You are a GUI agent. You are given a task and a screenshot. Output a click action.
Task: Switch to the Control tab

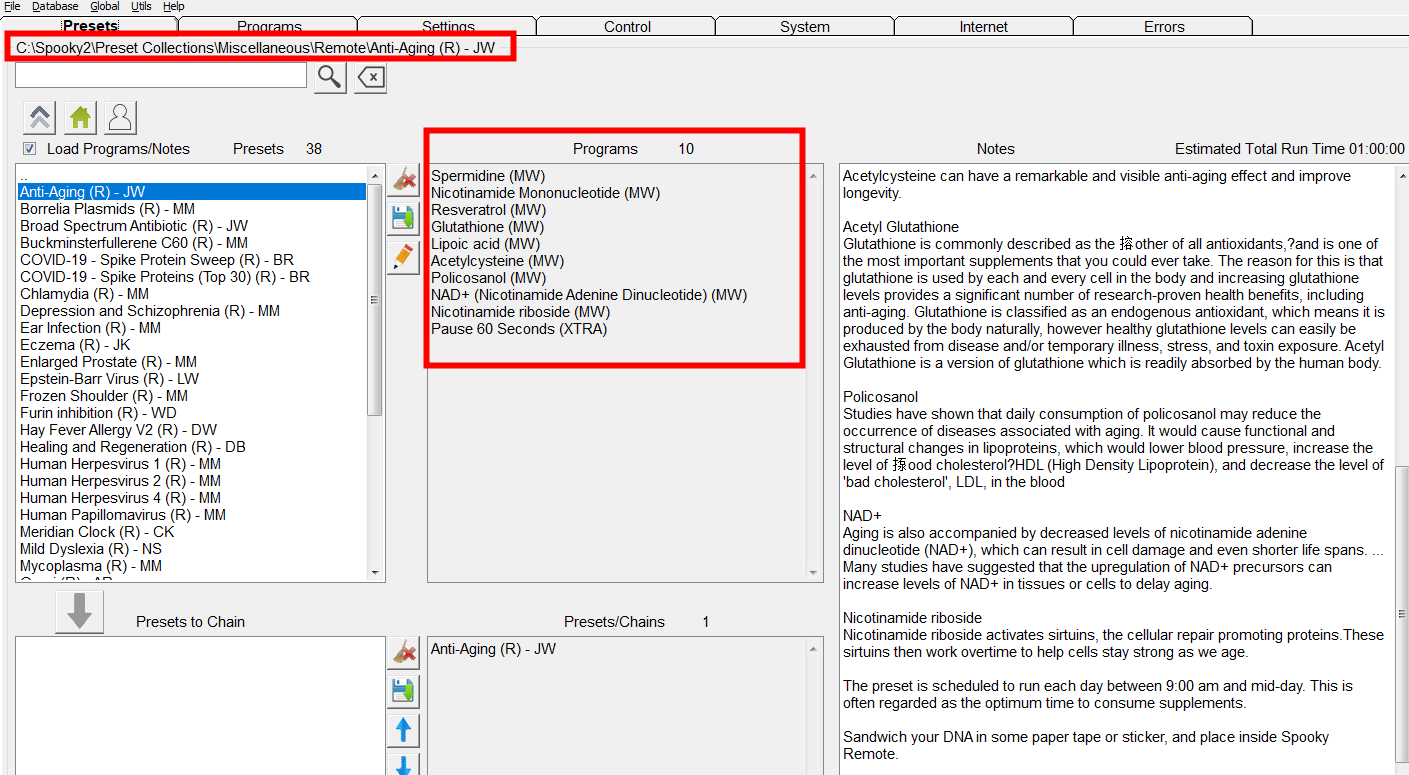coord(627,27)
